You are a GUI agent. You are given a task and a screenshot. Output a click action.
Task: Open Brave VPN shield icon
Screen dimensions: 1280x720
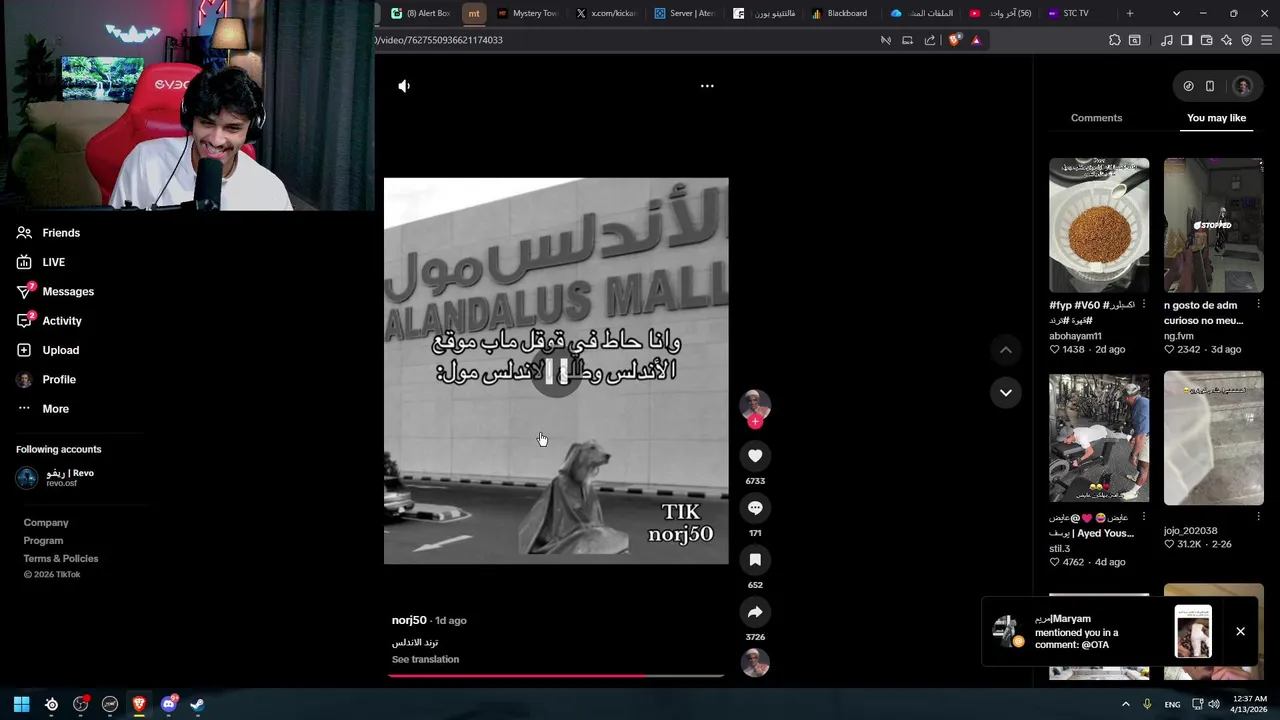[x=1247, y=40]
